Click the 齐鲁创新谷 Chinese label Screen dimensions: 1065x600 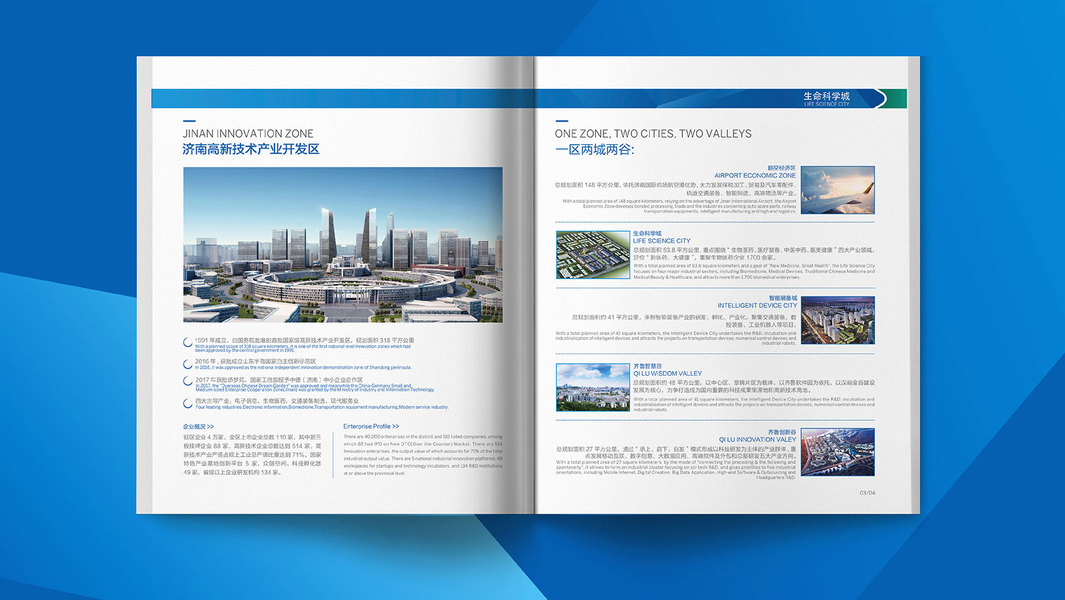tap(782, 432)
